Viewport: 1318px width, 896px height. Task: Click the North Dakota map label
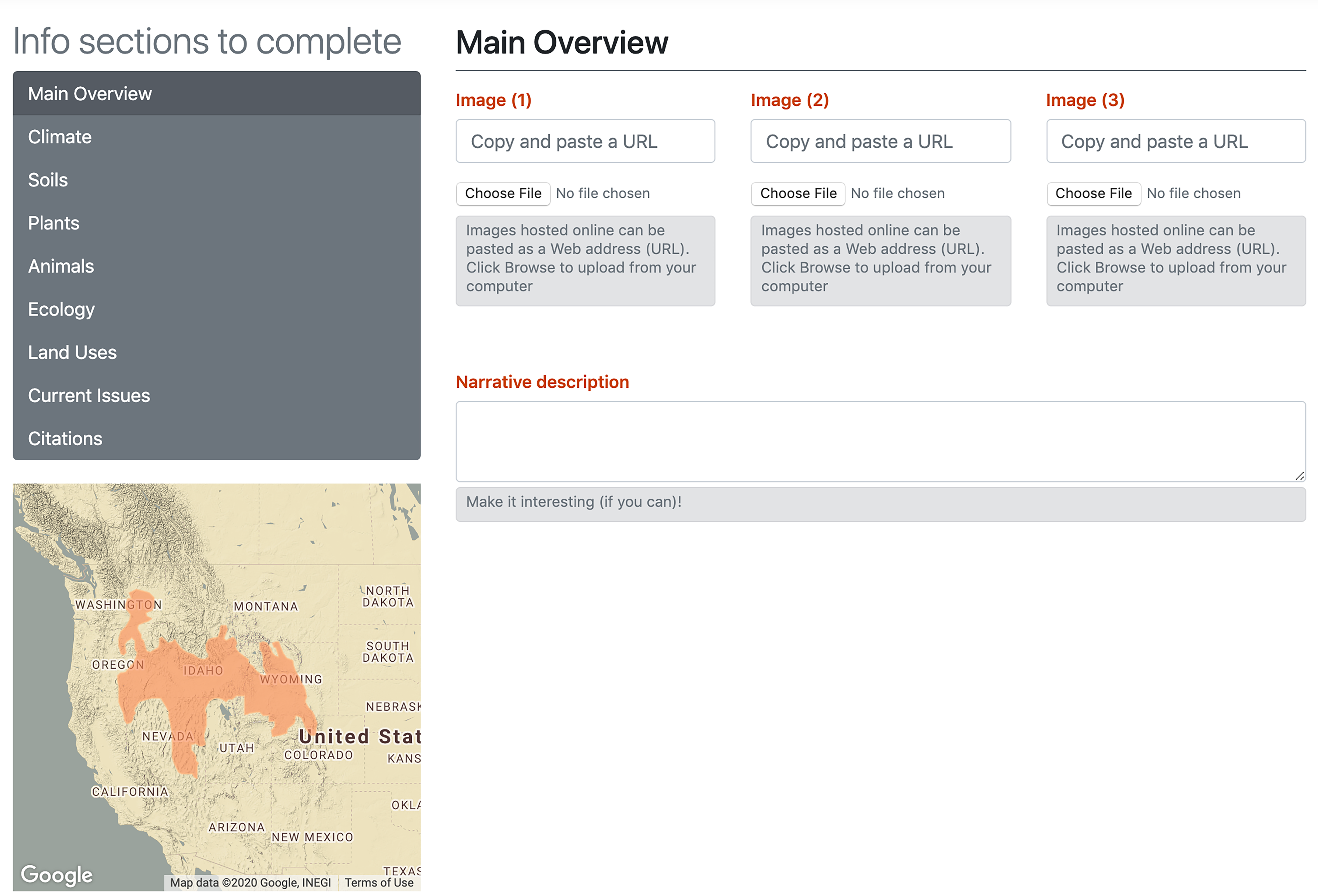tap(388, 596)
